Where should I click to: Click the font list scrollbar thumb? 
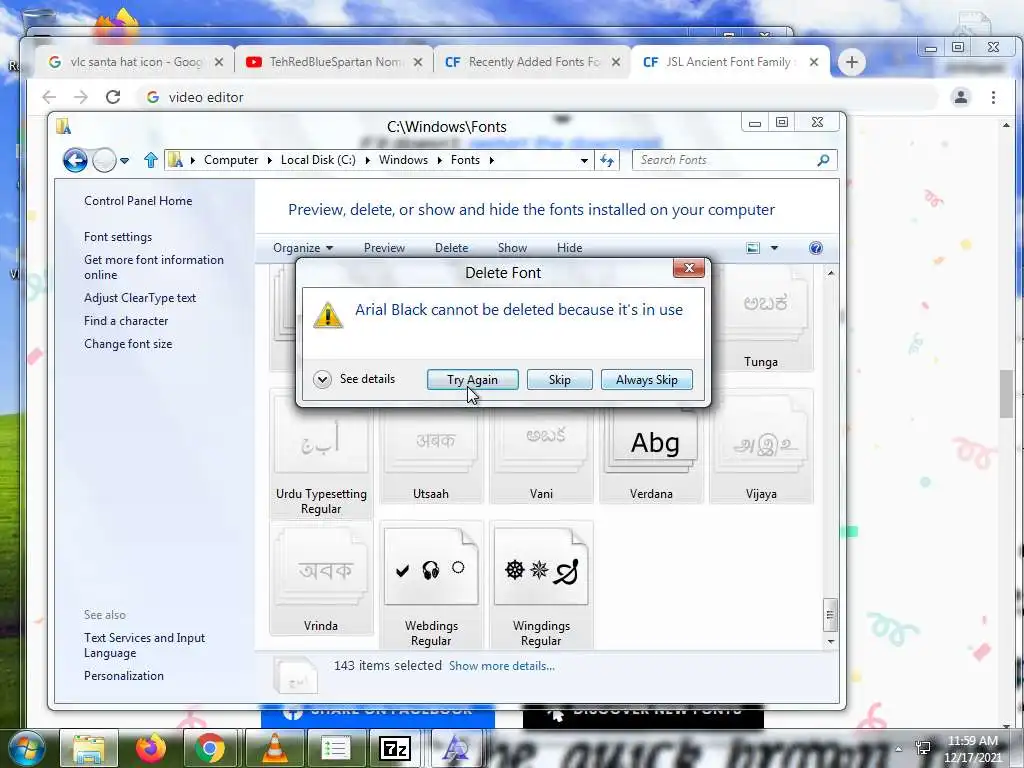click(x=830, y=615)
